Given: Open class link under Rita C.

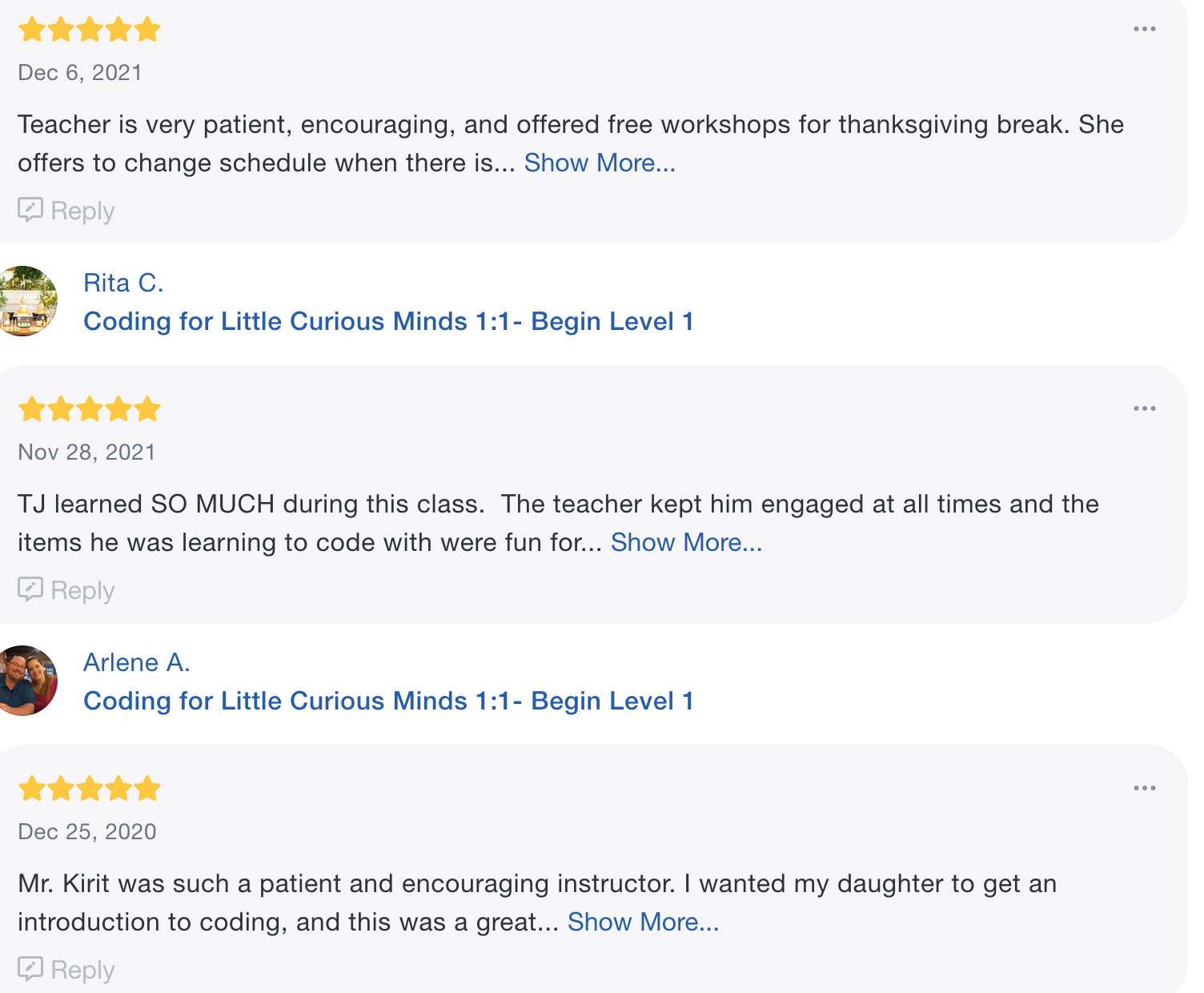Looking at the screenshot, I should click(x=388, y=321).
